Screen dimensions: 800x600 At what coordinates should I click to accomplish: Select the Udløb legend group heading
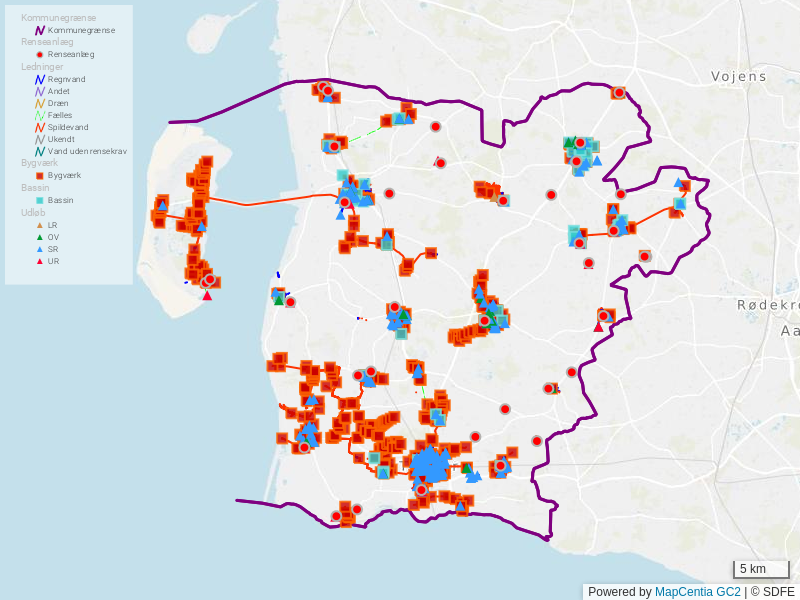point(33,212)
